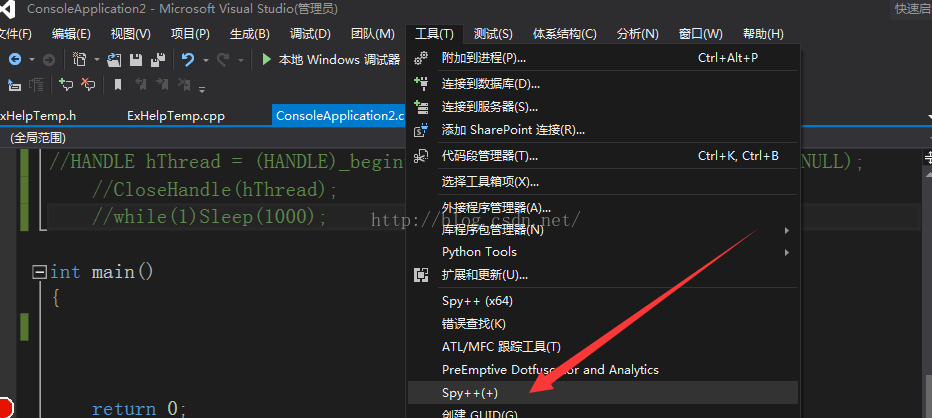Choose PreEmptive Dotfuscator and Analytics entry
This screenshot has height=418, width=932.
point(603,370)
